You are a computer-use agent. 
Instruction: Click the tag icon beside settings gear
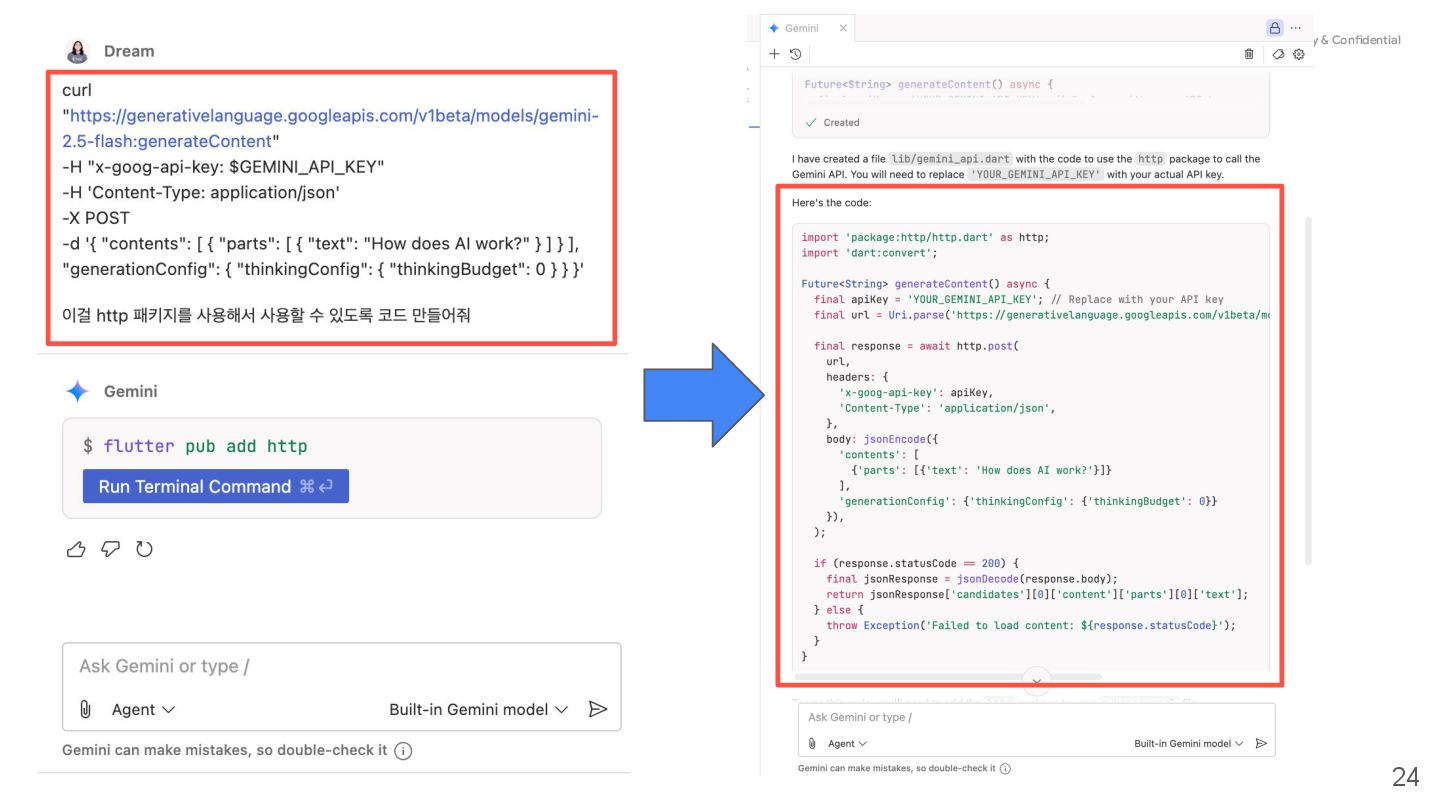1278,54
